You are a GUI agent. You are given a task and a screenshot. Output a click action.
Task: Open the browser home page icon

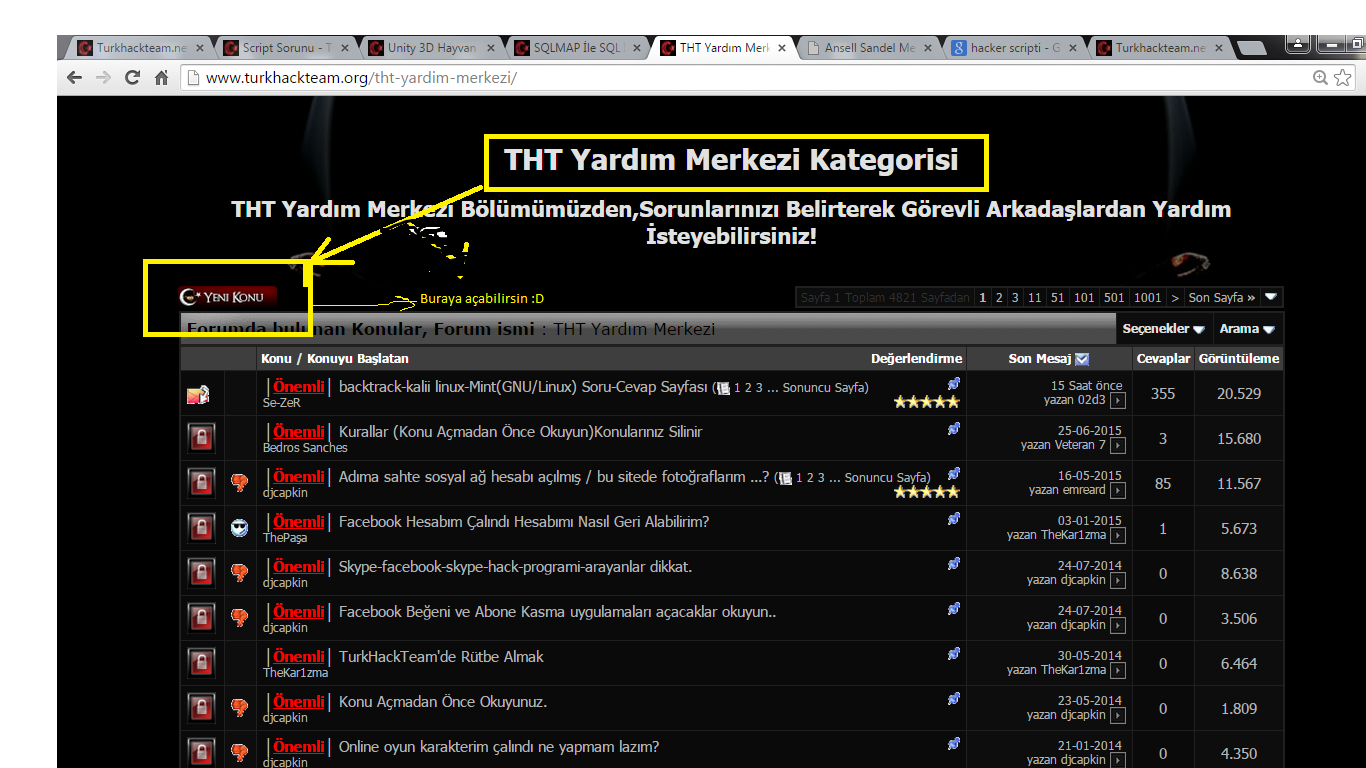click(x=161, y=78)
